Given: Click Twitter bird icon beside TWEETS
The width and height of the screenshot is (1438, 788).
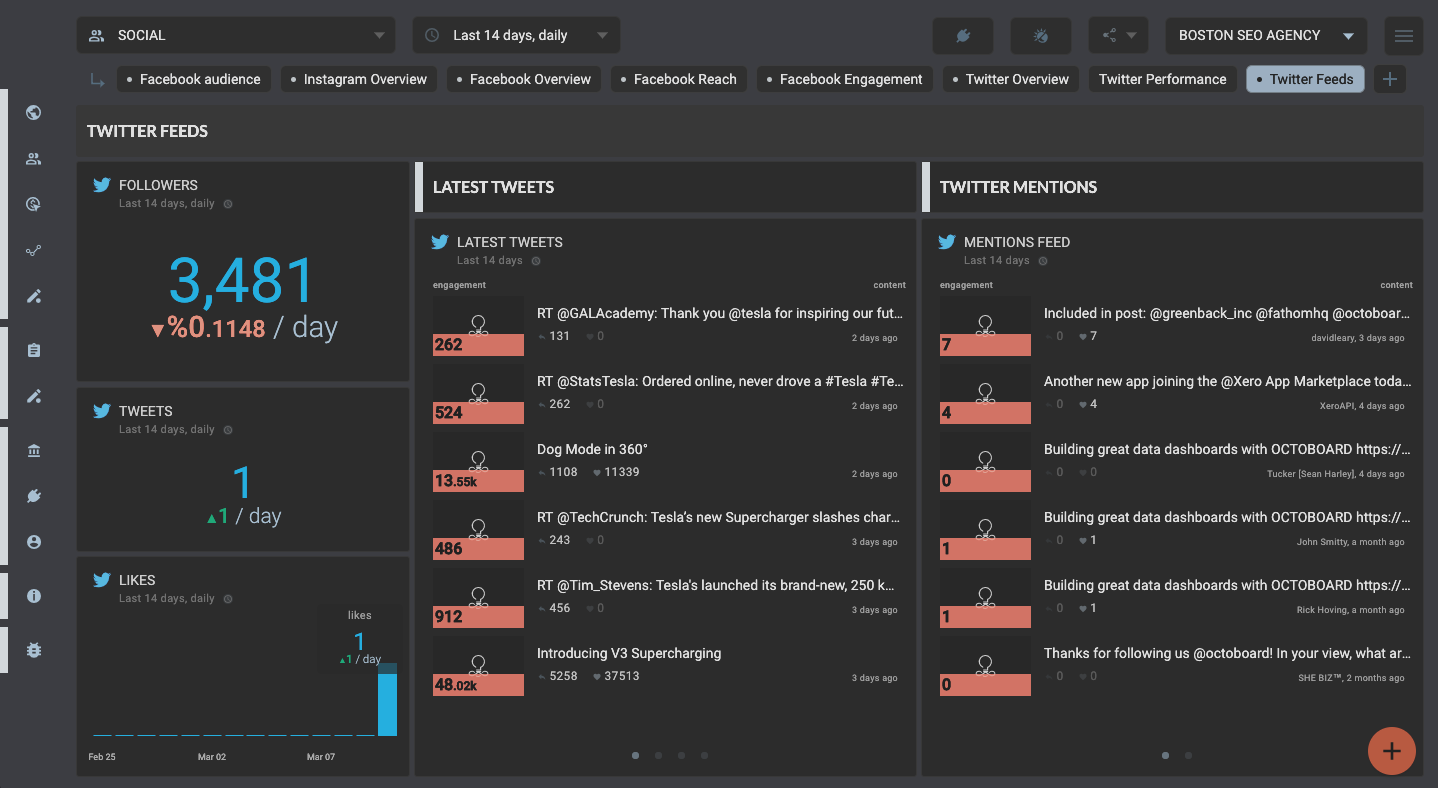Looking at the screenshot, I should point(101,411).
